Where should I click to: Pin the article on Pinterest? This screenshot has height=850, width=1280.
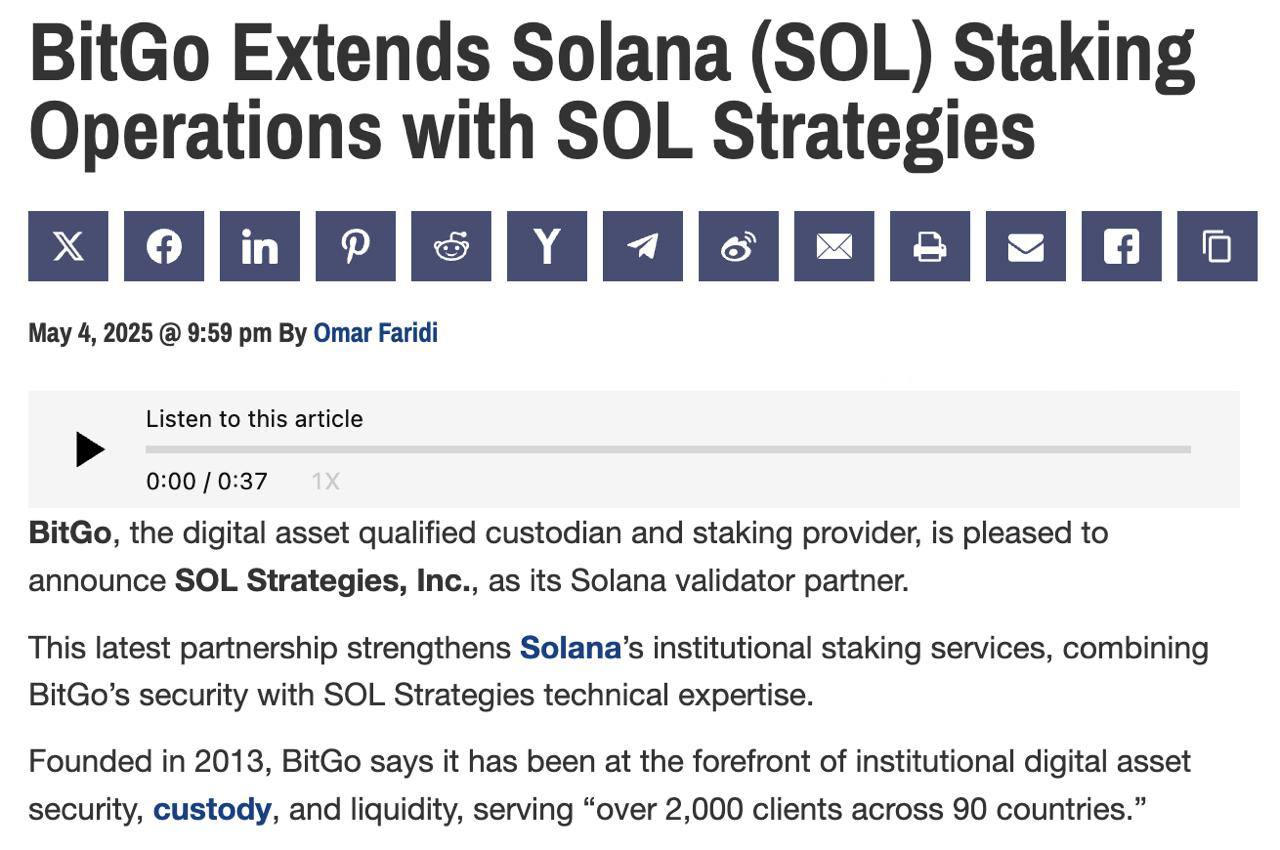tap(355, 246)
